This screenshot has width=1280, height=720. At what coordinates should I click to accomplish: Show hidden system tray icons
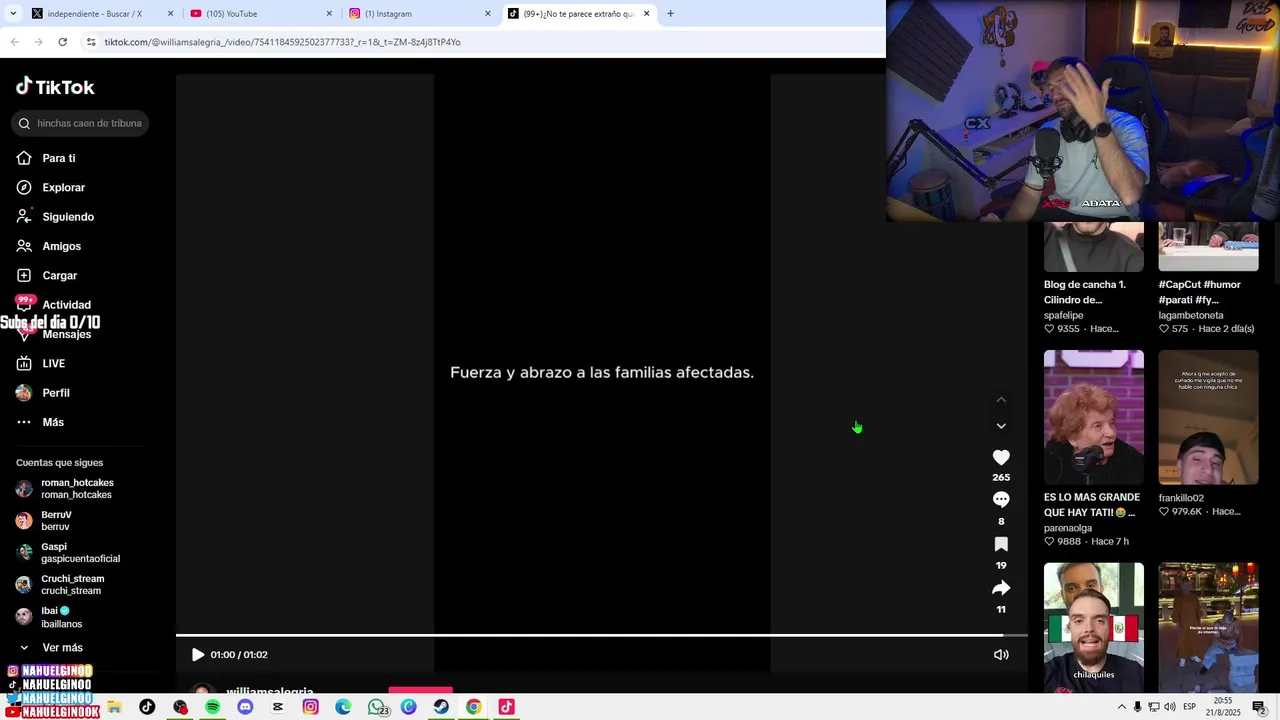[x=1121, y=707]
